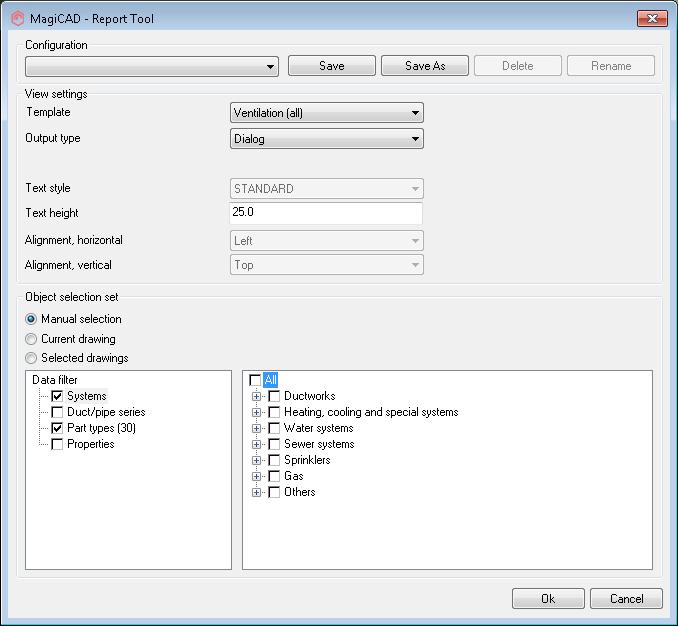
Task: Expand the Ductworks tree node
Action: tap(256, 396)
